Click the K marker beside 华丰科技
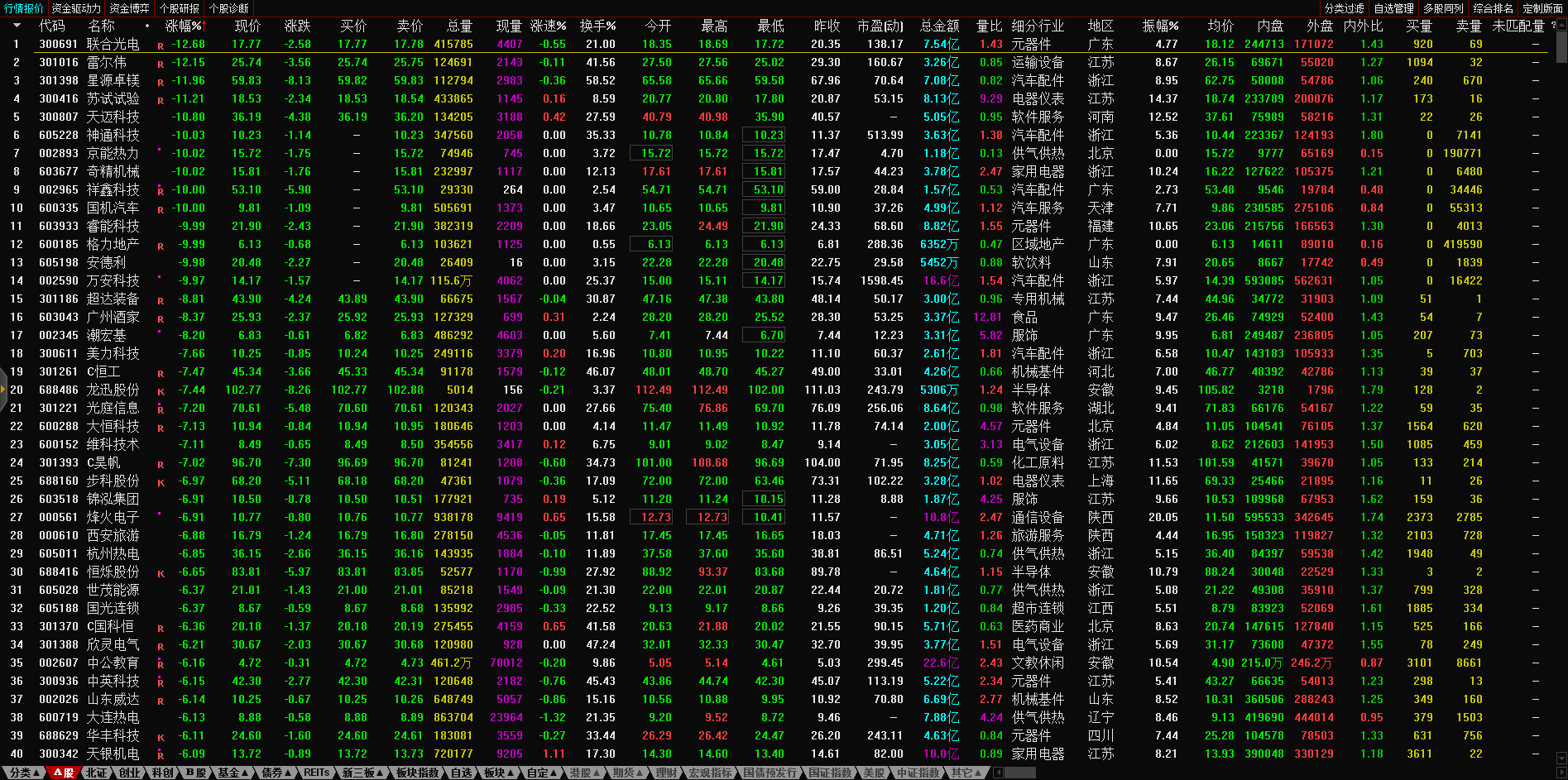This screenshot has width=1568, height=780. coord(161,737)
